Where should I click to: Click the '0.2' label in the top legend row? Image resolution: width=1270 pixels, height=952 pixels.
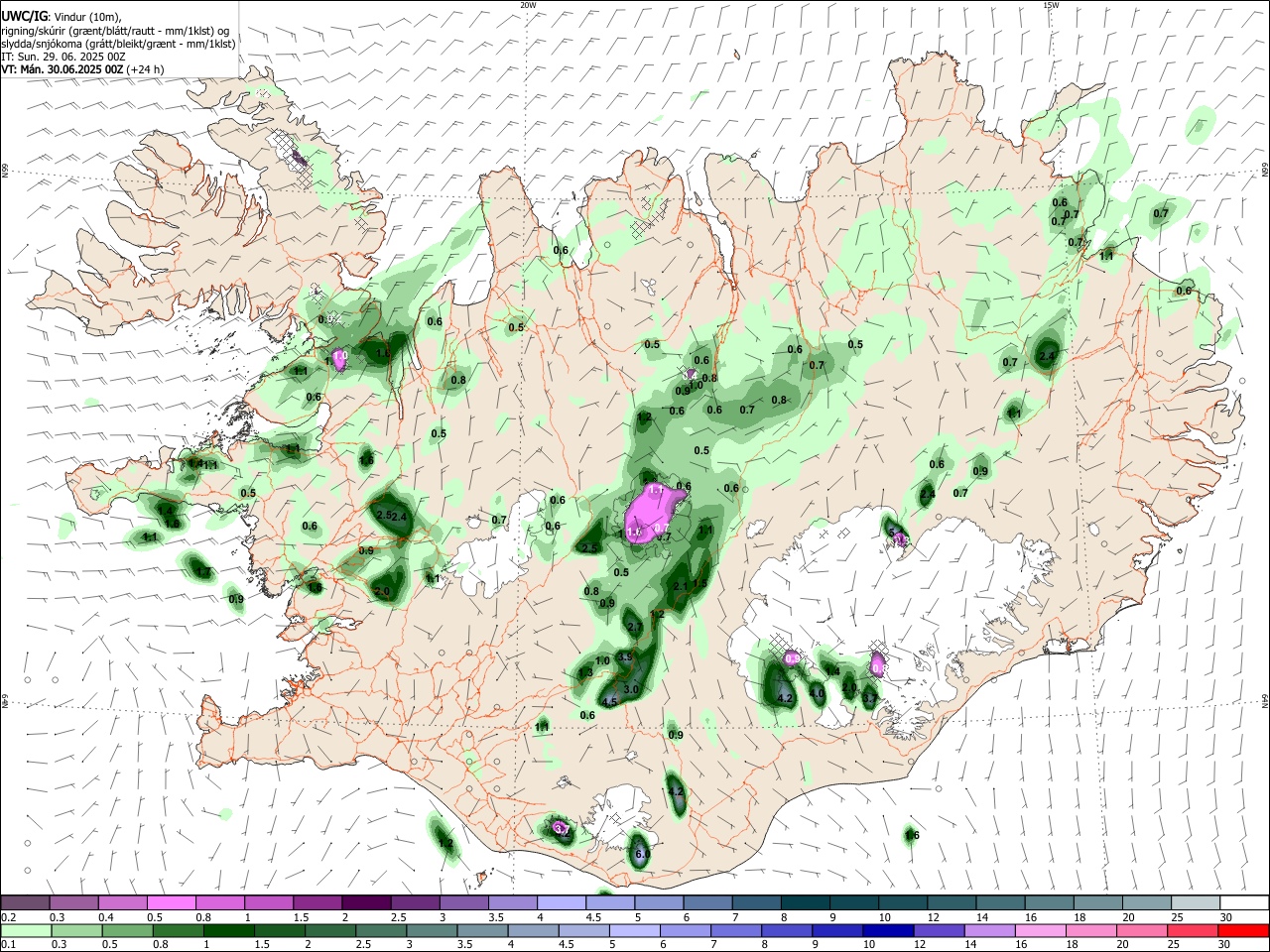8,917
